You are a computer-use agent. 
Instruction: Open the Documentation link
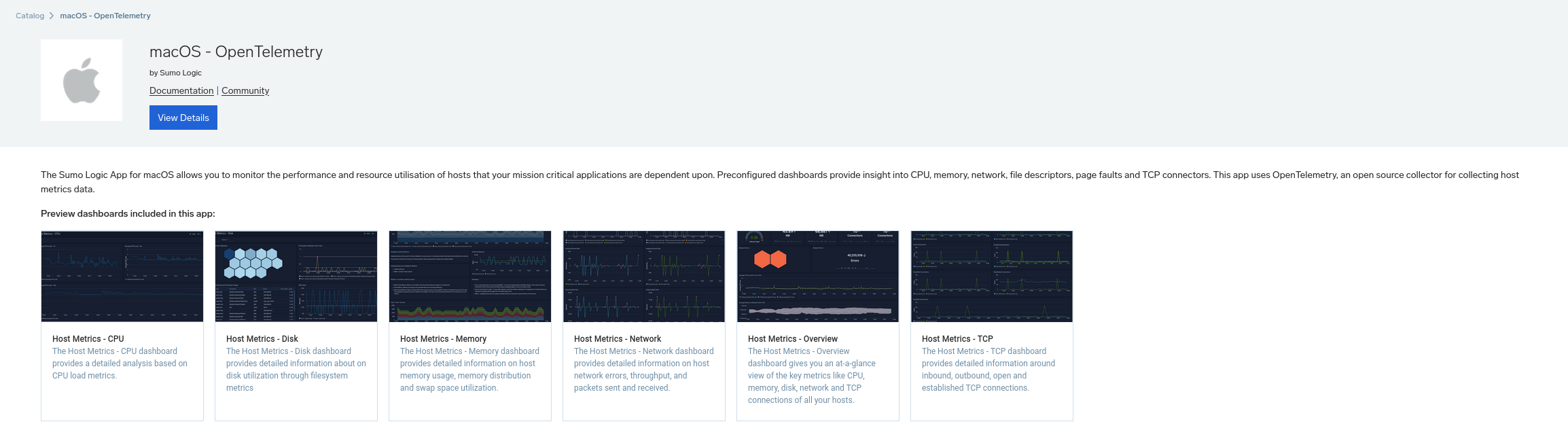(x=181, y=90)
